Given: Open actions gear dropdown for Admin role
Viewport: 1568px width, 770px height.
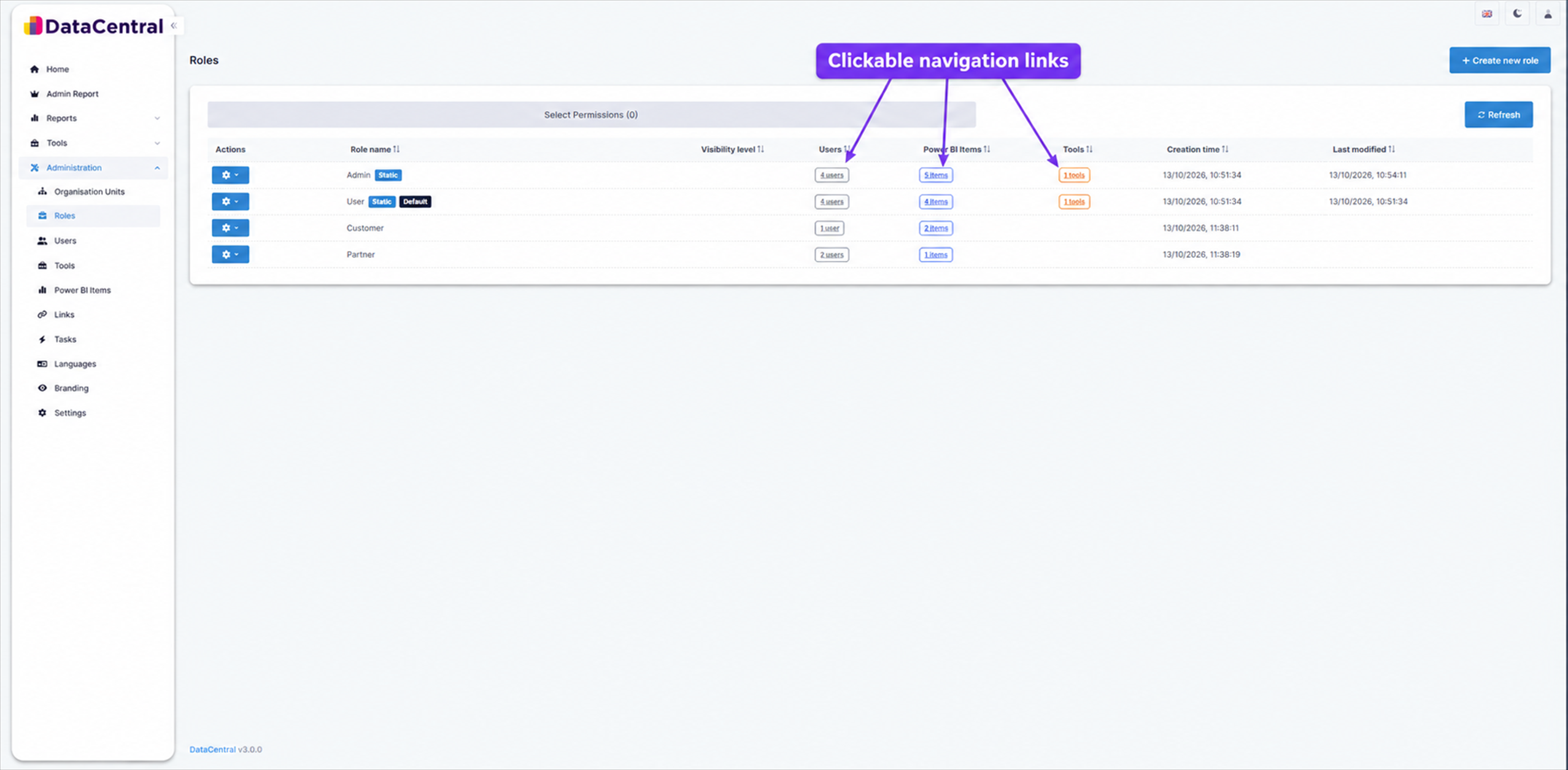Looking at the screenshot, I should (230, 175).
